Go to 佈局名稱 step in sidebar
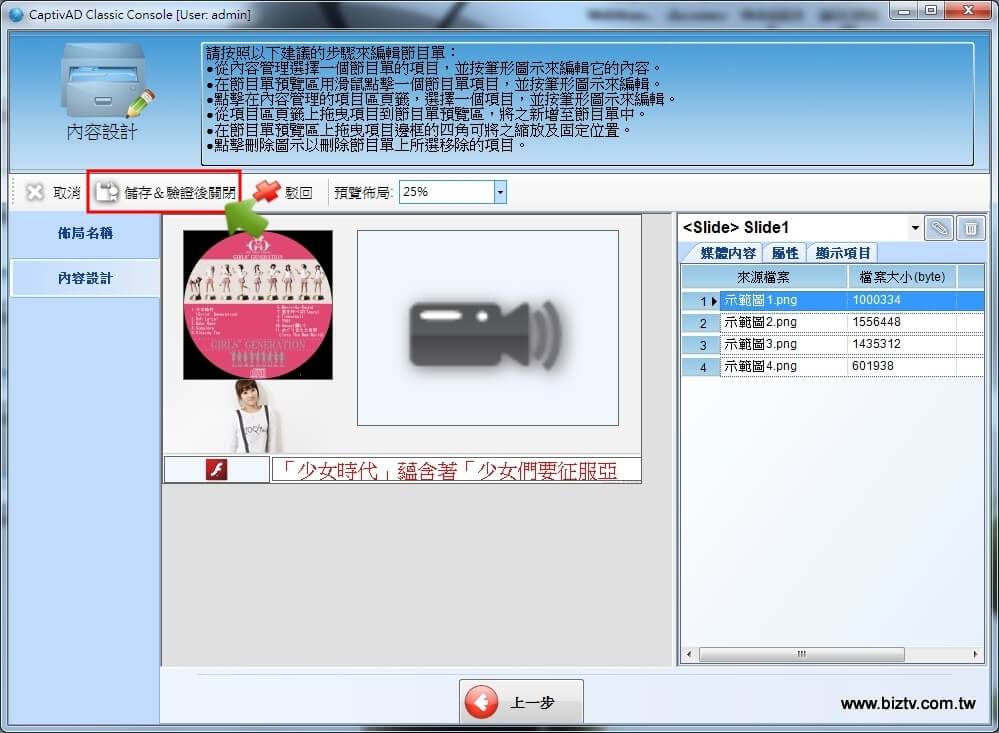 pyautogui.click(x=85, y=233)
